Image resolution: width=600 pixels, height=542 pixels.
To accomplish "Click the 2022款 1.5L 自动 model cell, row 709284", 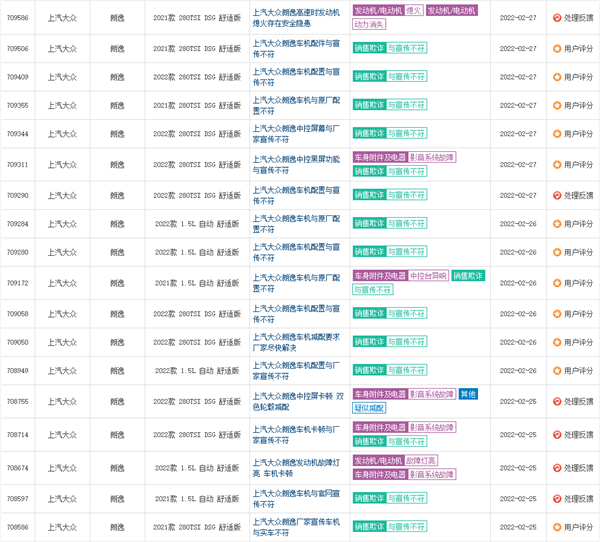I will coord(197,224).
